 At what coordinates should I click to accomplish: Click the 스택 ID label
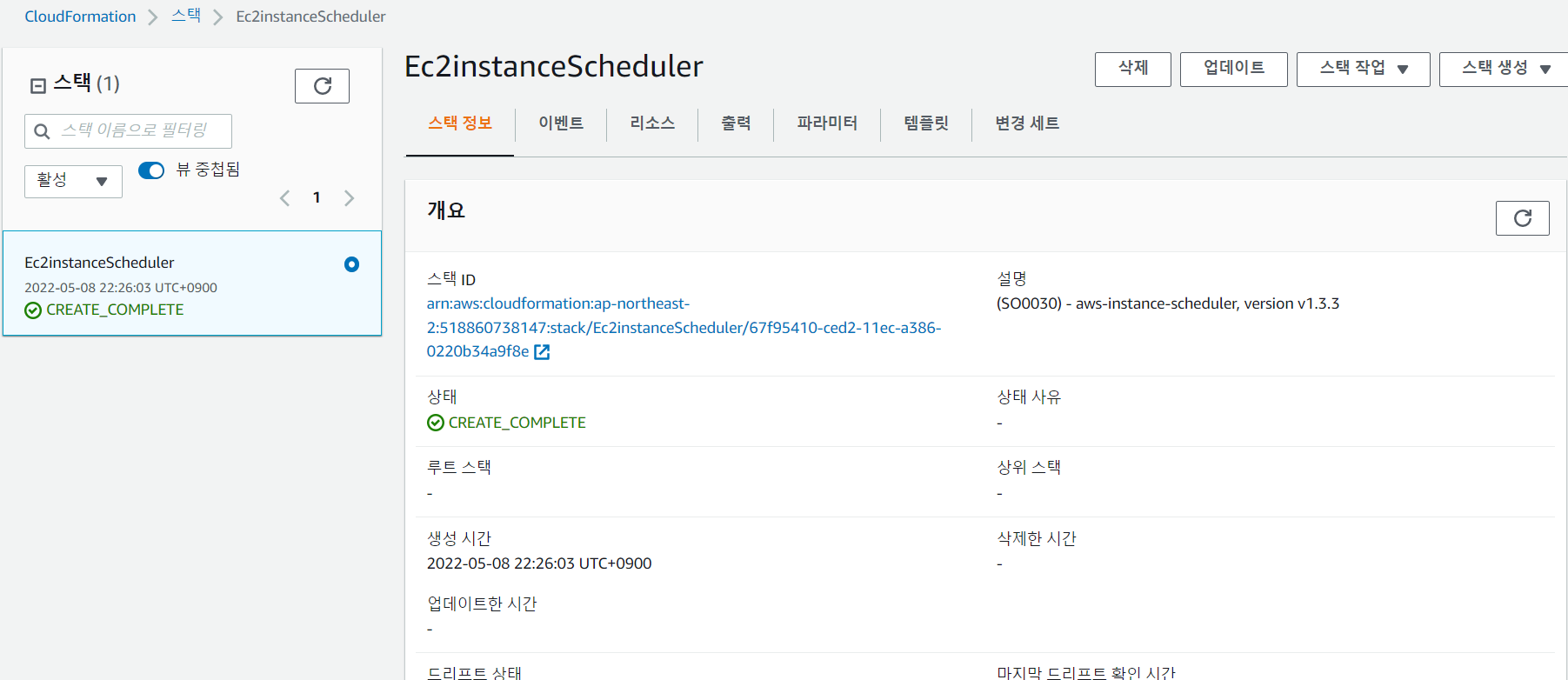450,279
